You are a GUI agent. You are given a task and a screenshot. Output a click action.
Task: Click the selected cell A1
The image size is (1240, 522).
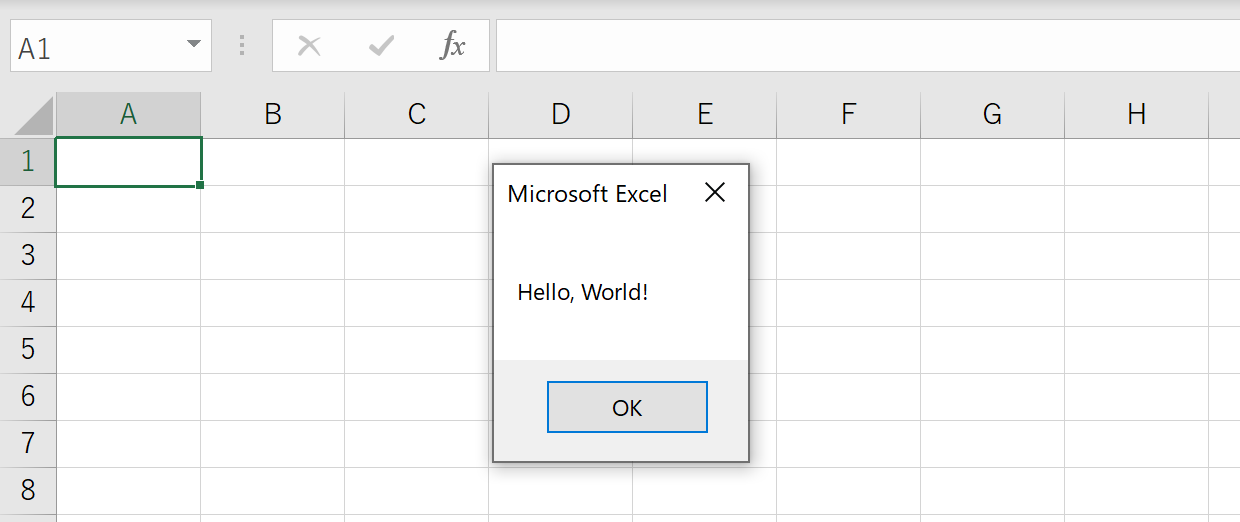(x=128, y=161)
